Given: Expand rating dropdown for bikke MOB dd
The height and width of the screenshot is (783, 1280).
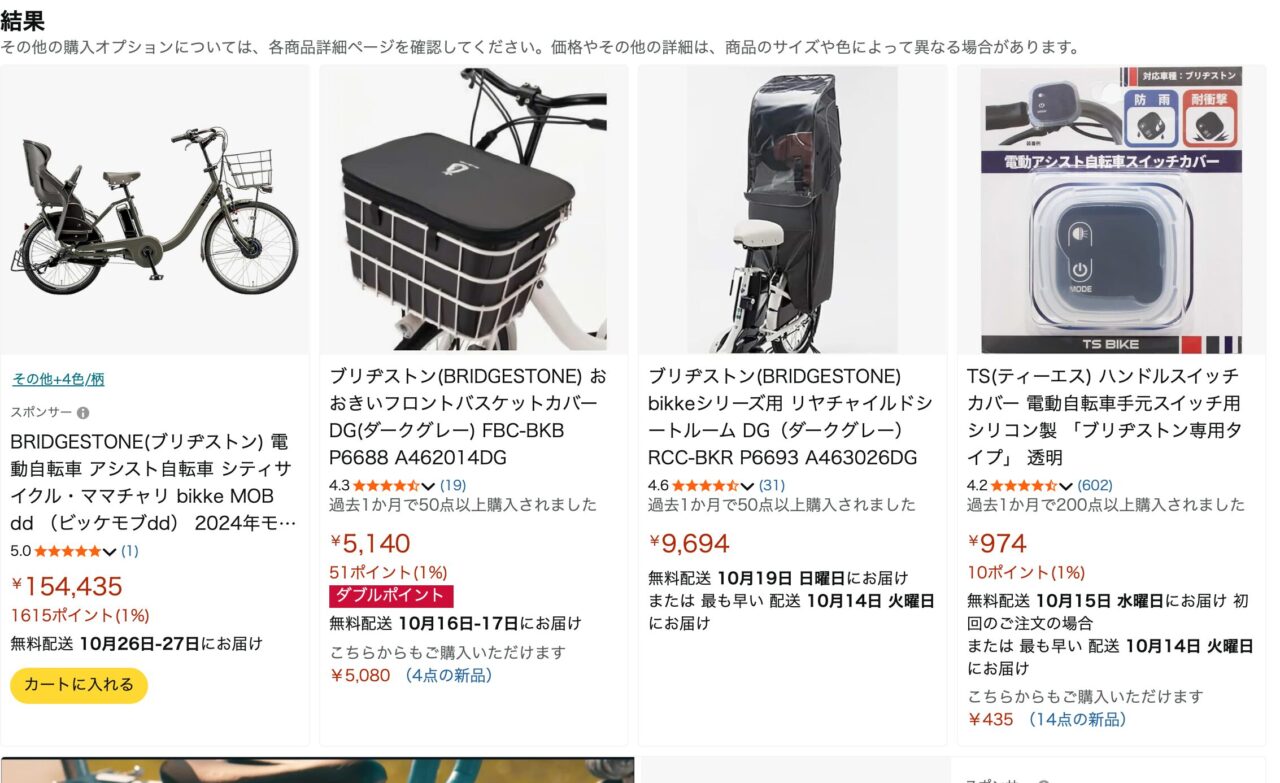Looking at the screenshot, I should 110,552.
